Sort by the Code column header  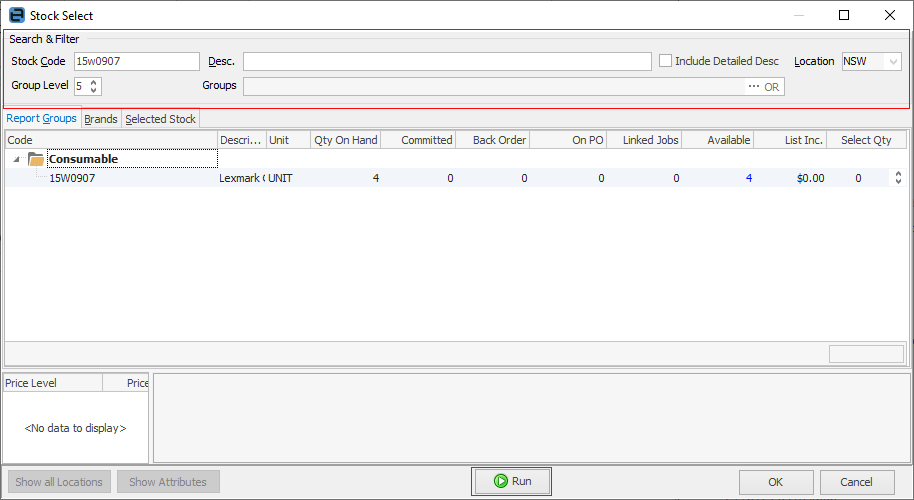pyautogui.click(x=111, y=140)
